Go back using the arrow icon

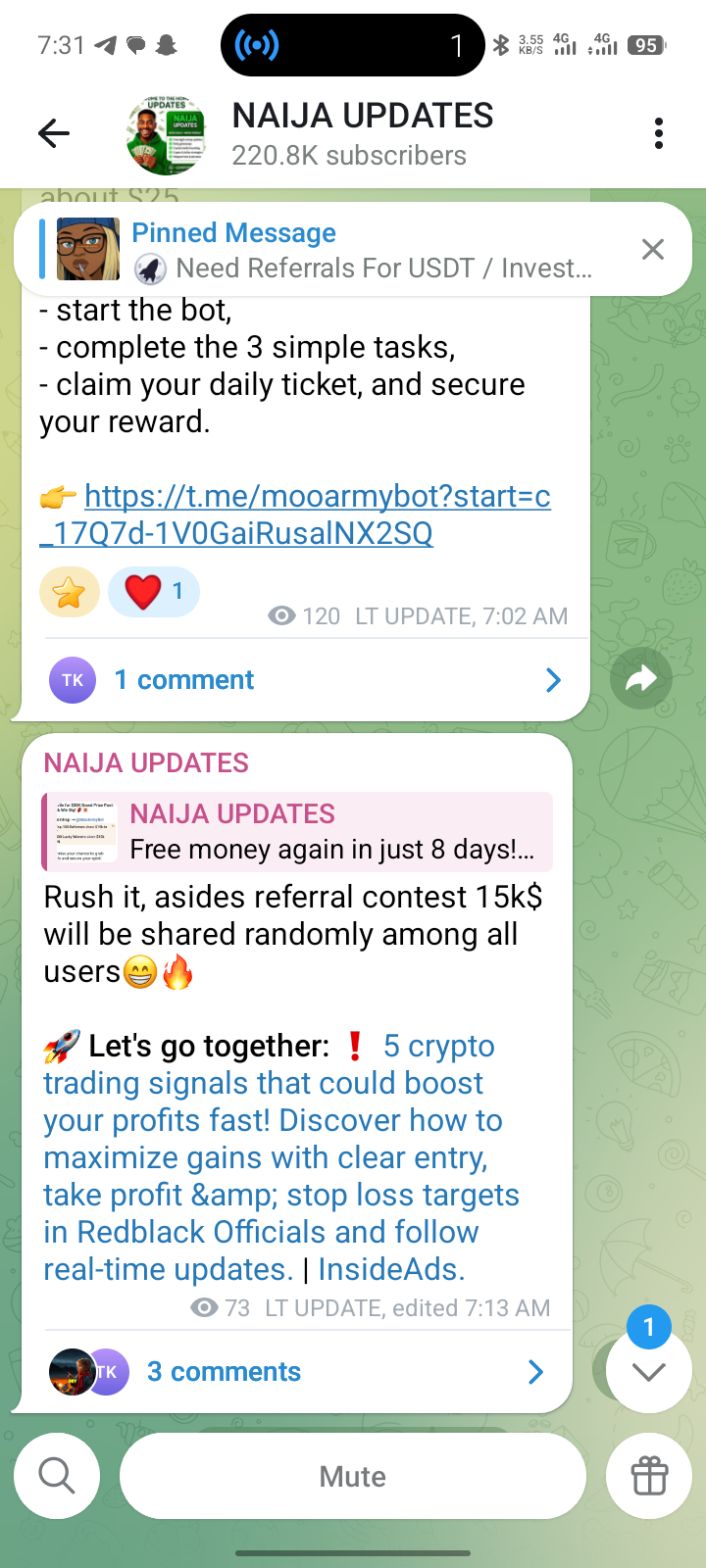[x=54, y=133]
